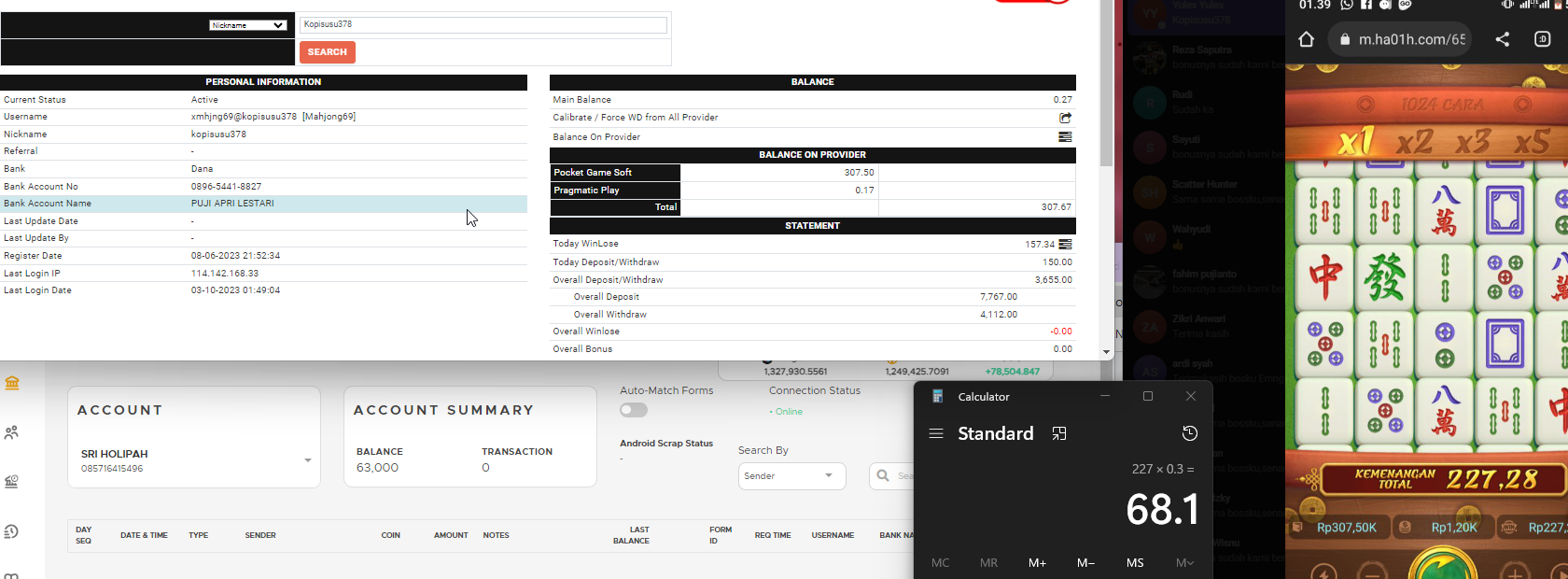
Task: Click the x1 multiplier in Mahjong game
Action: 1356,141
